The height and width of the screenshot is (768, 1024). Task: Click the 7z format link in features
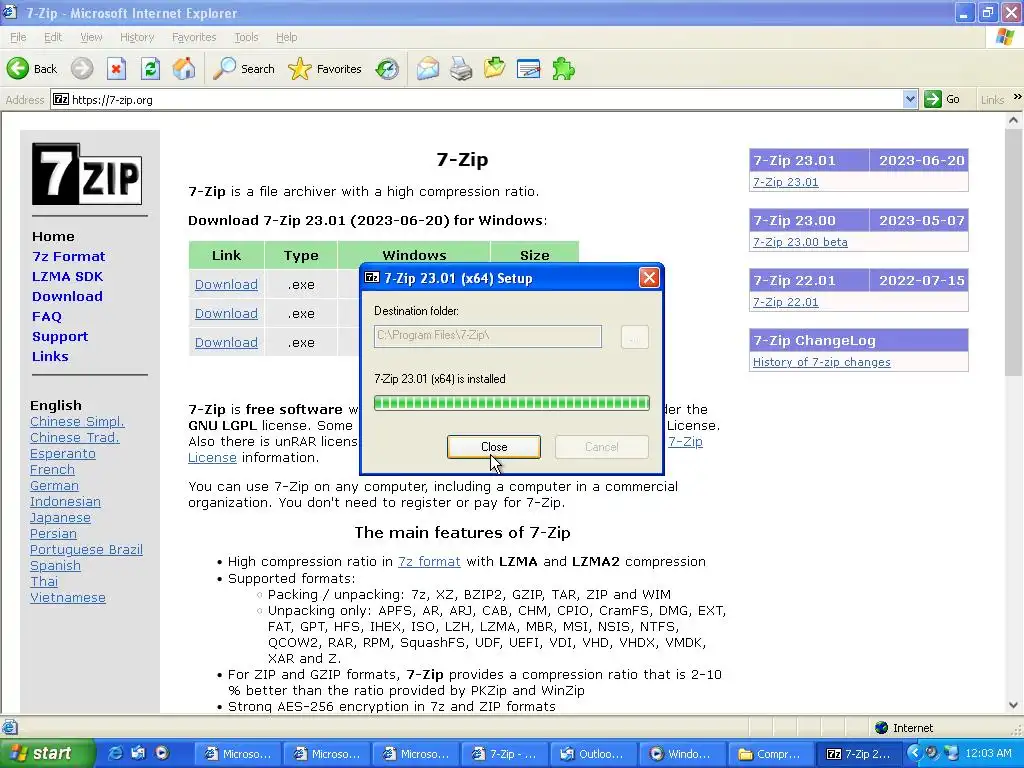tap(429, 562)
